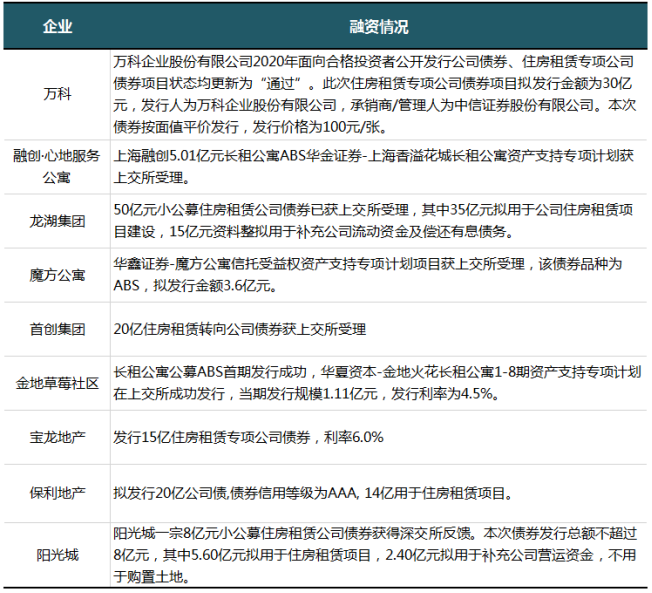652x593 pixels.
Task: Click the line ABS，拟发行金额3.6亿元
Action: click(x=195, y=286)
